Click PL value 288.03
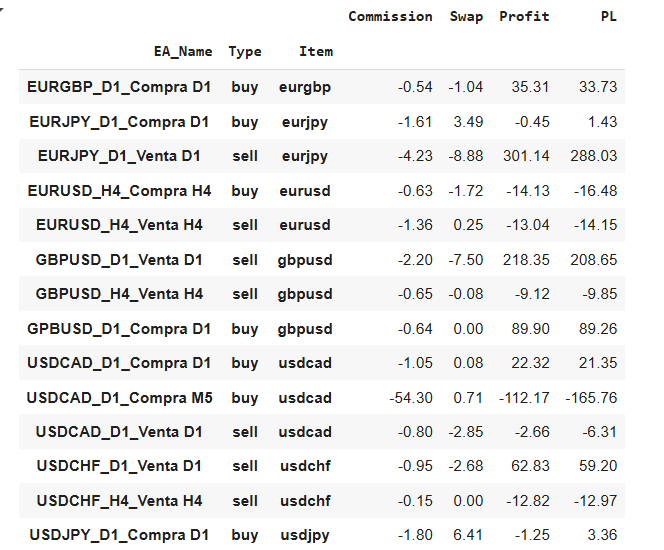This screenshot has height=550, width=664. coord(594,156)
